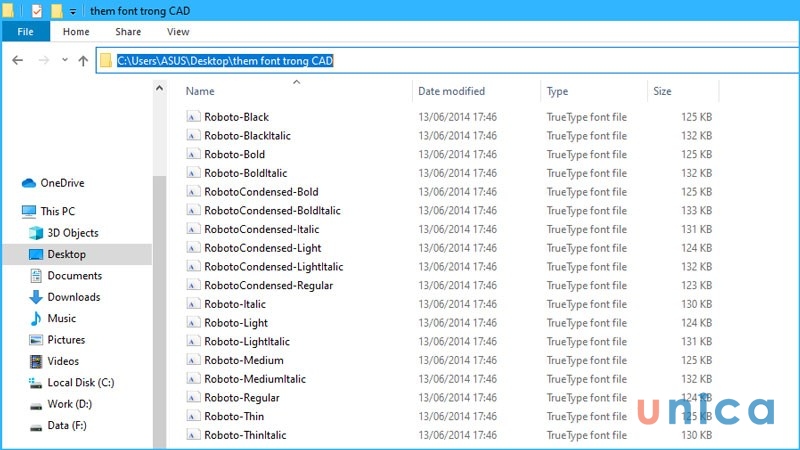Open the View ribbon tab
The image size is (800, 450).
[178, 32]
